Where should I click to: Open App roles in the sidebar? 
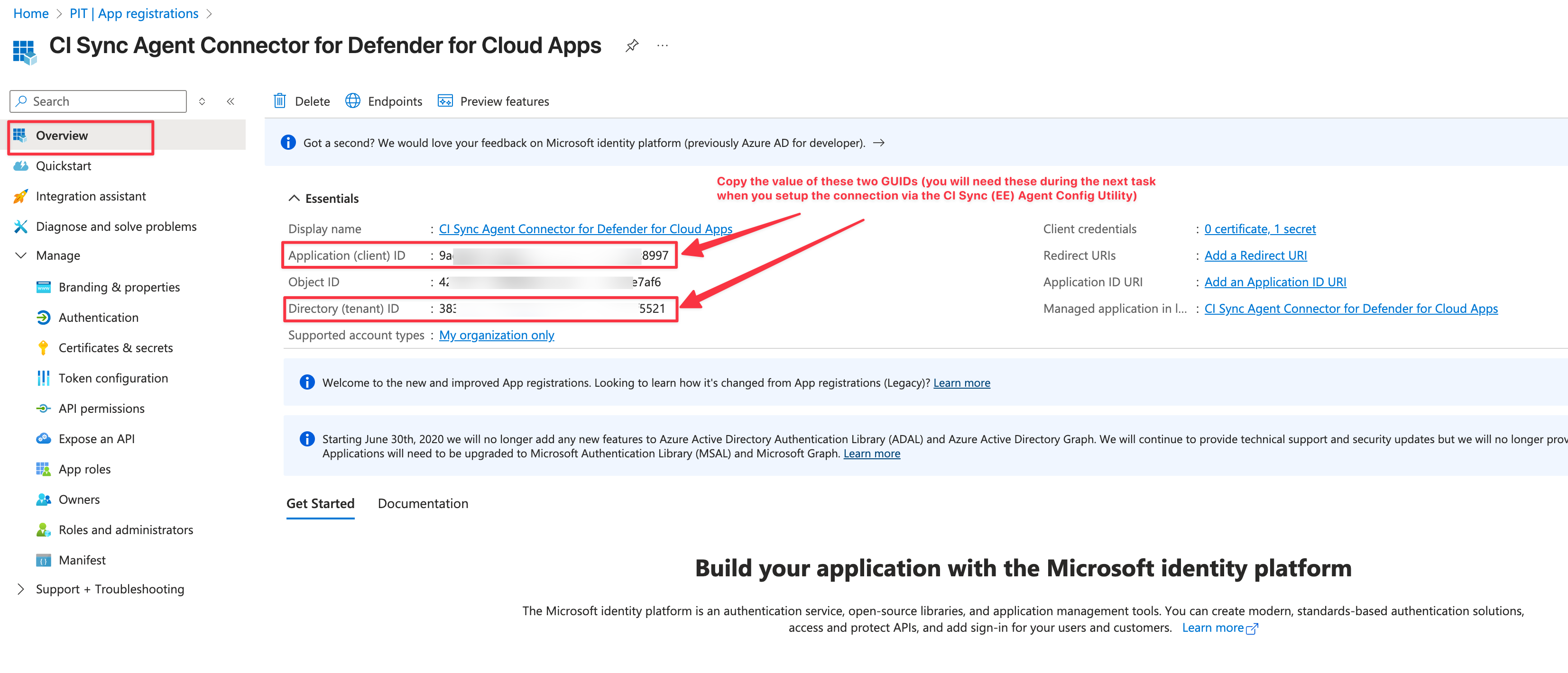84,469
